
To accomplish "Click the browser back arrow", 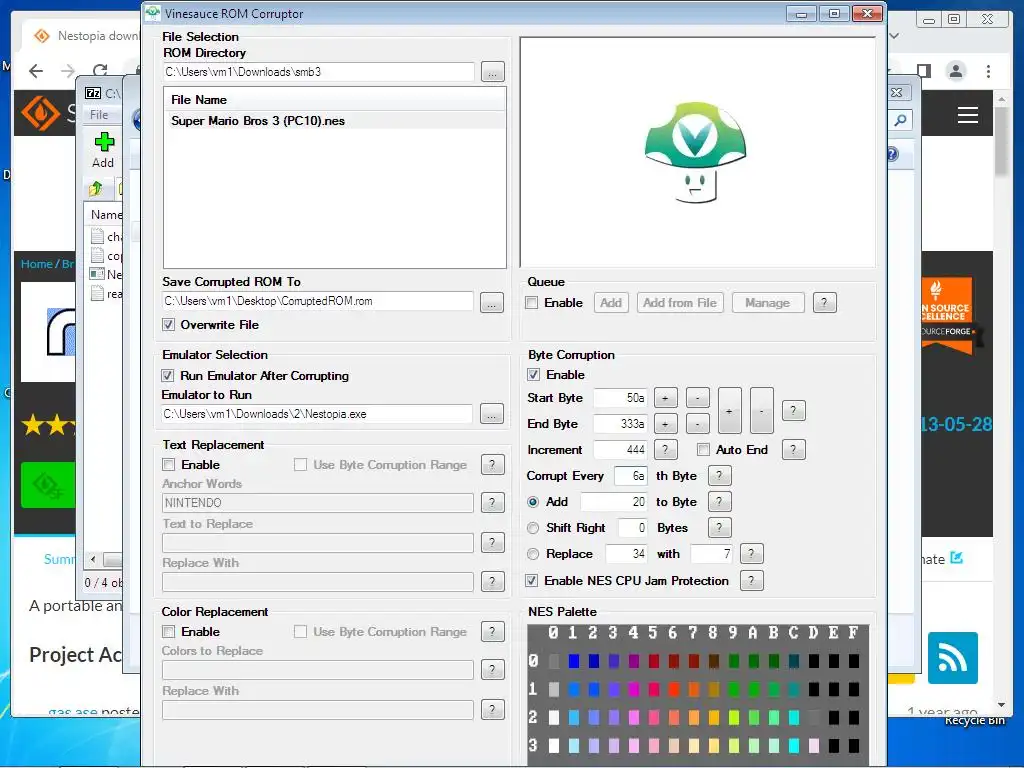I will 36,71.
